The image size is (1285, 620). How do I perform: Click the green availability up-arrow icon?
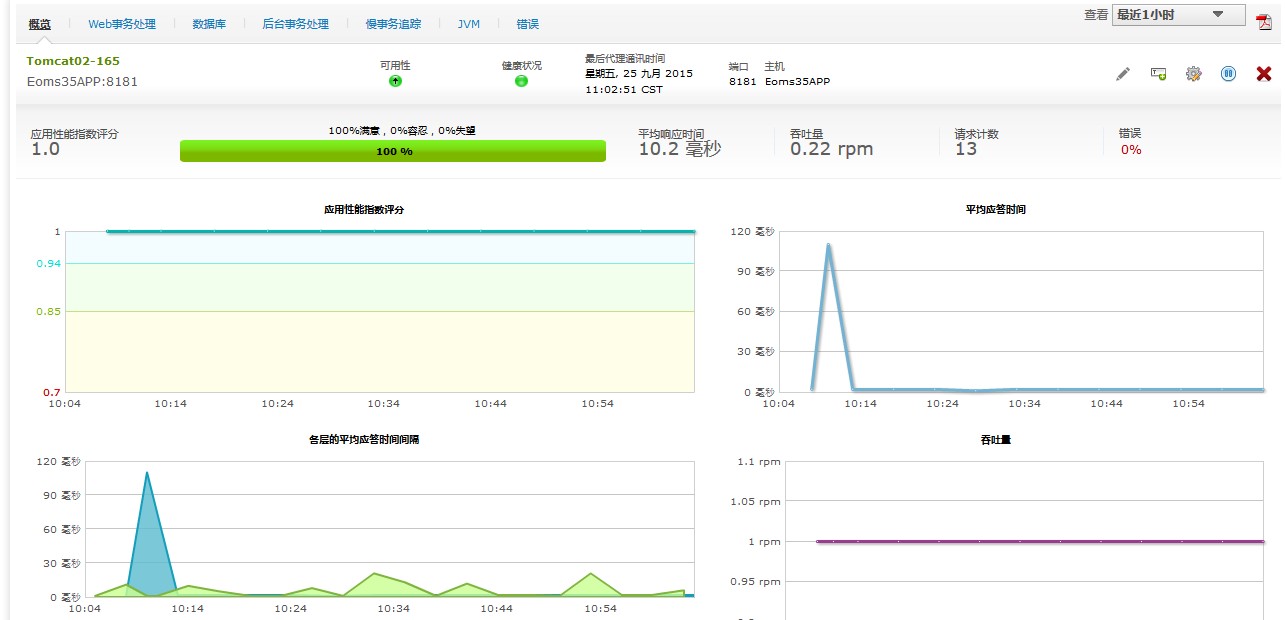395,81
